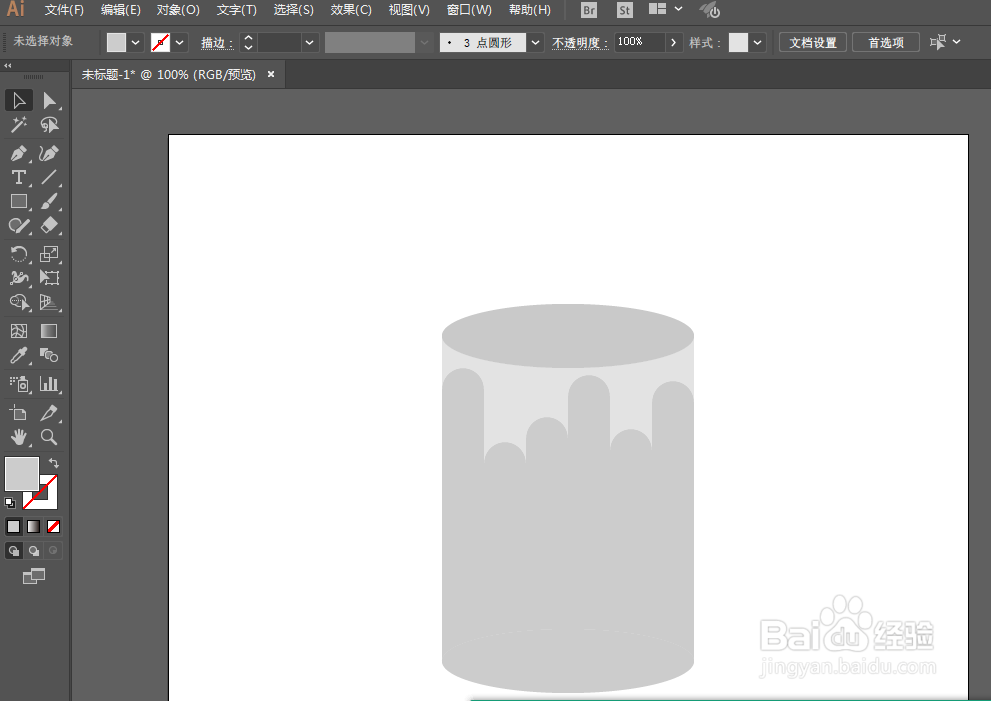991x701 pixels.
Task: Select the Rectangle tool
Action: point(18,201)
